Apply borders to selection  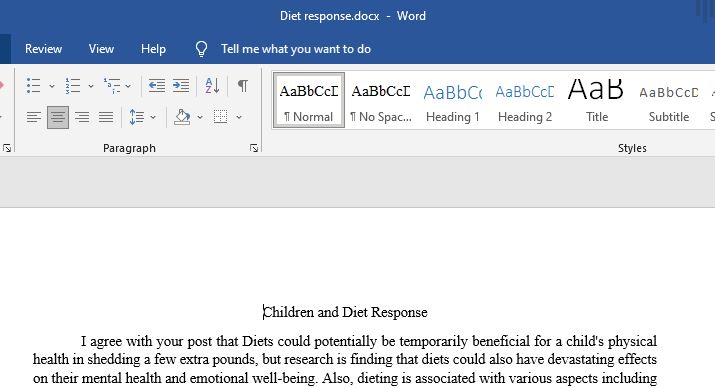[221, 118]
